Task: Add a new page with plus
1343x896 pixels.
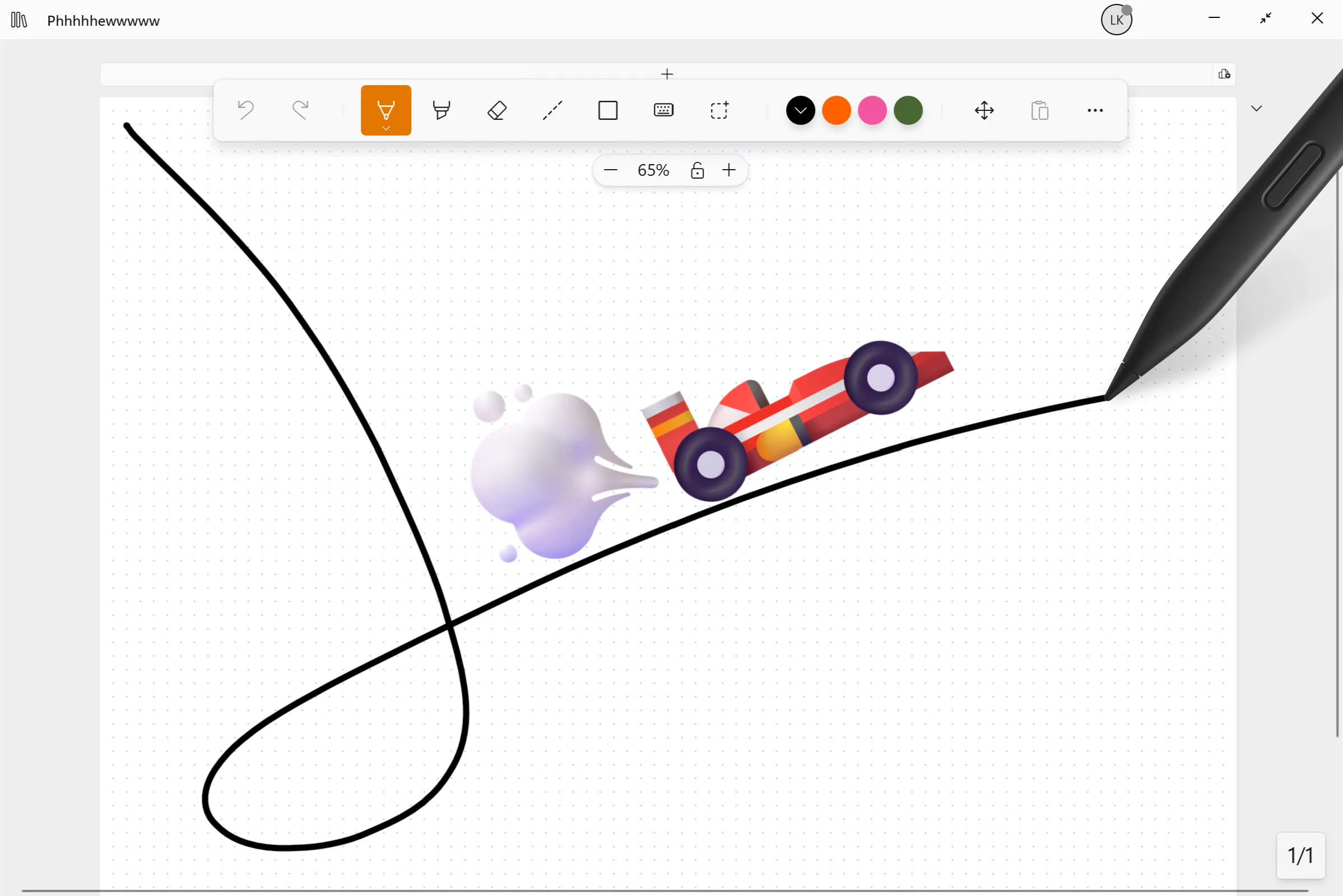Action: (667, 74)
